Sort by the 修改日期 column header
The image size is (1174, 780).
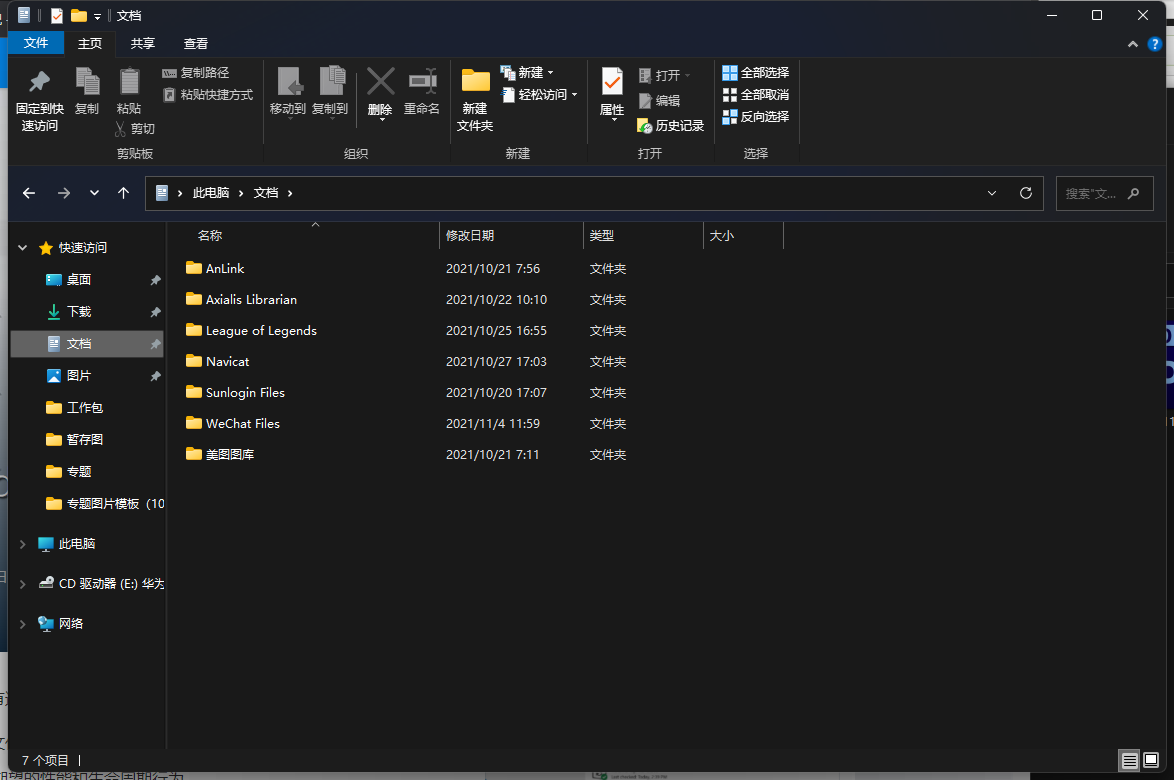(x=469, y=236)
